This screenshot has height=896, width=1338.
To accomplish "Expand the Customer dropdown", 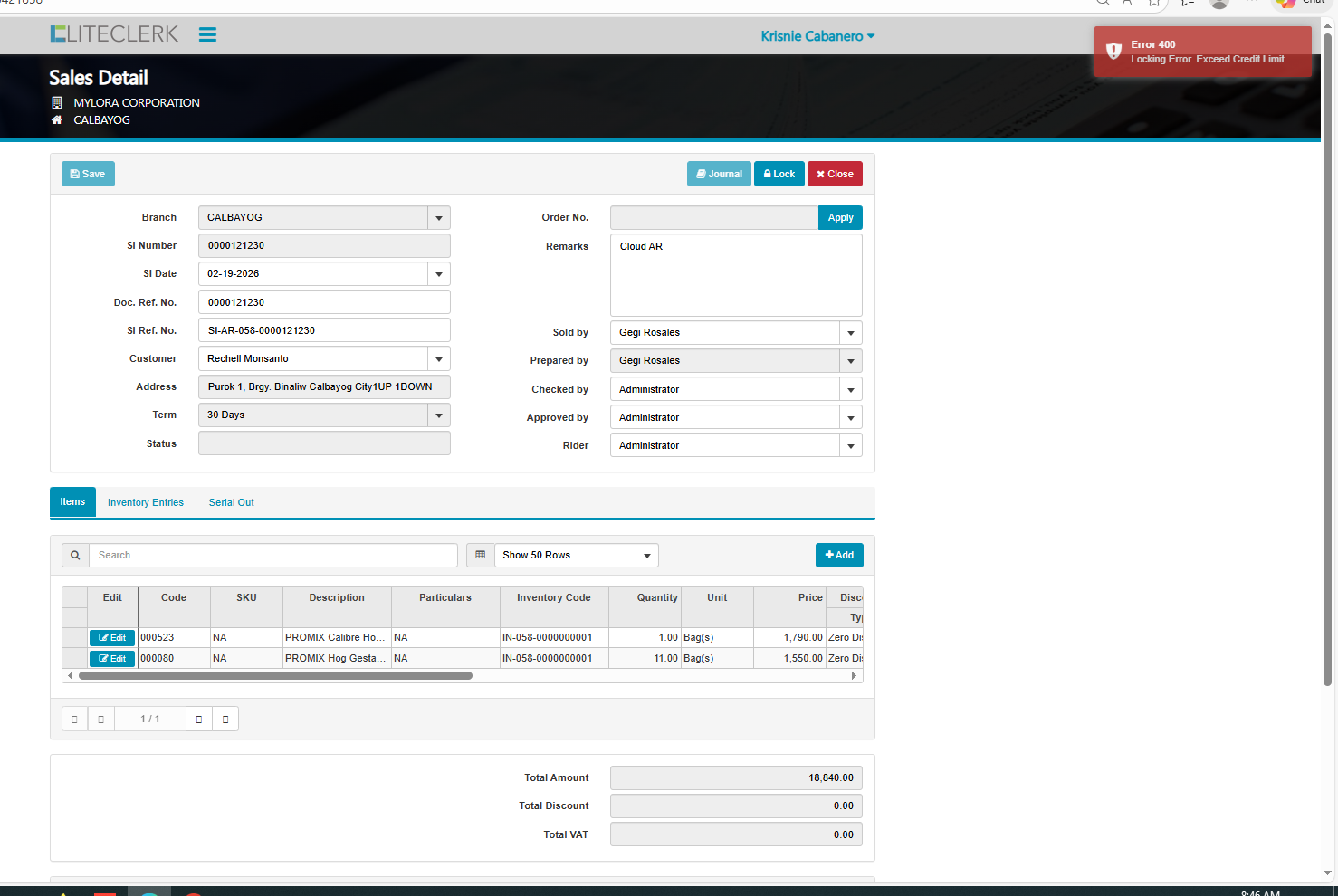I will (439, 359).
